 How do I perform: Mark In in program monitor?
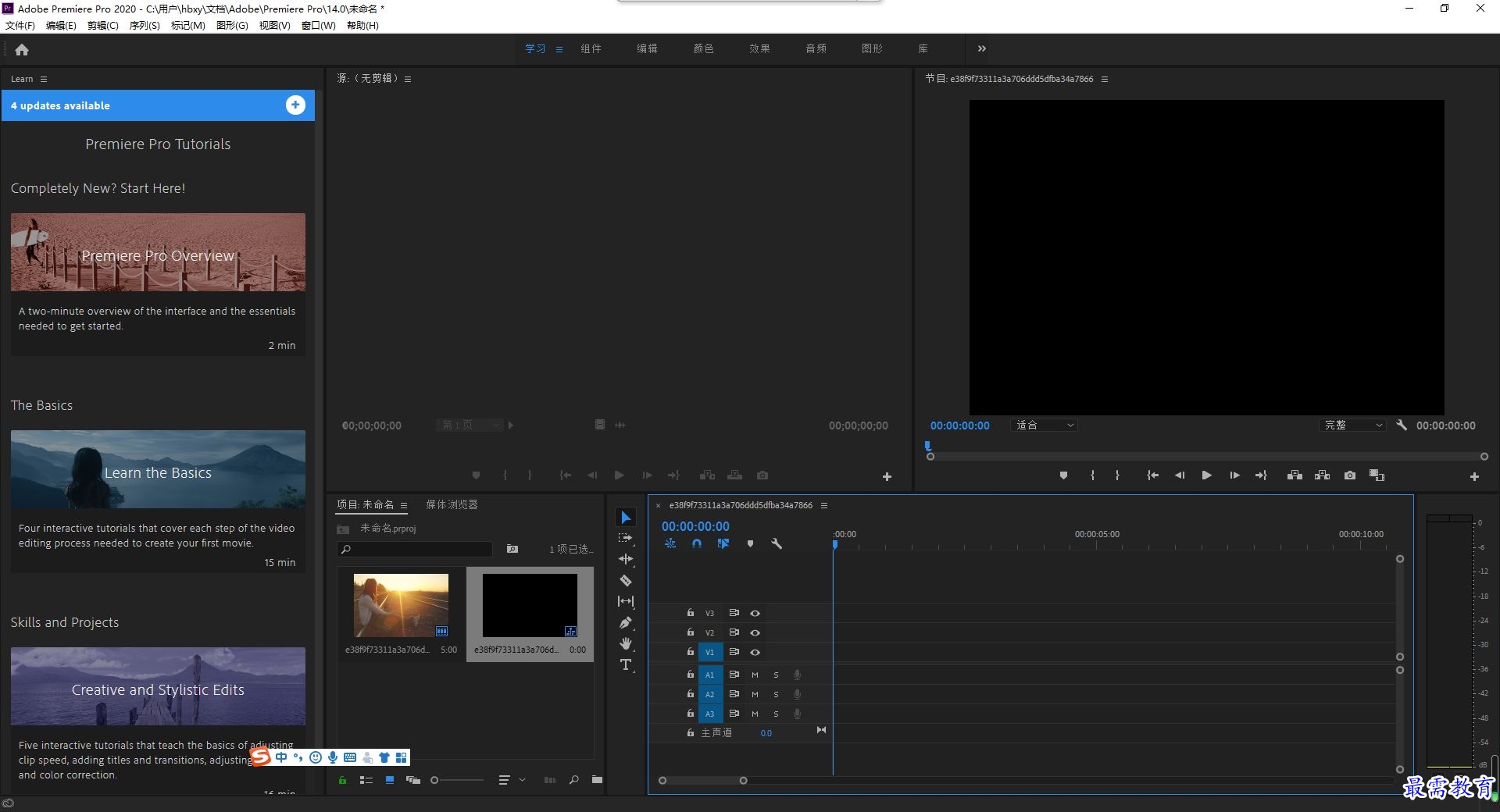pos(1092,475)
